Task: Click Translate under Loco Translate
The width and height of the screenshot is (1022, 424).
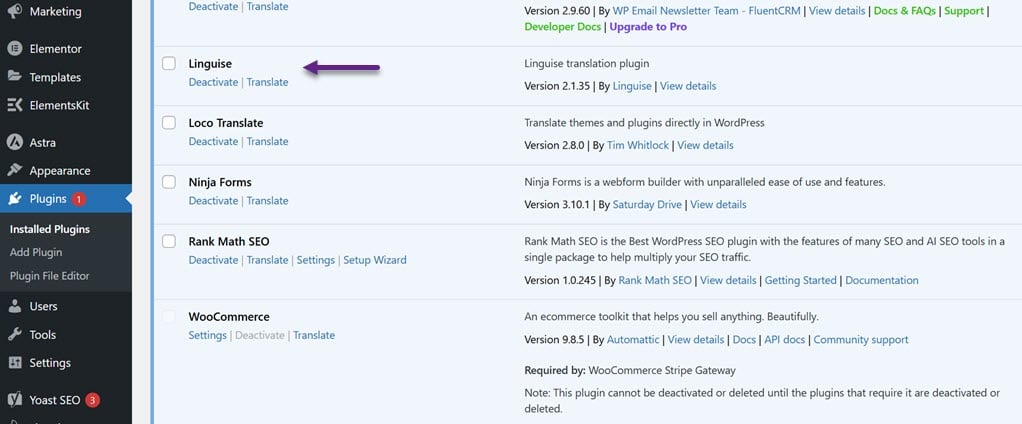Action: (x=267, y=141)
